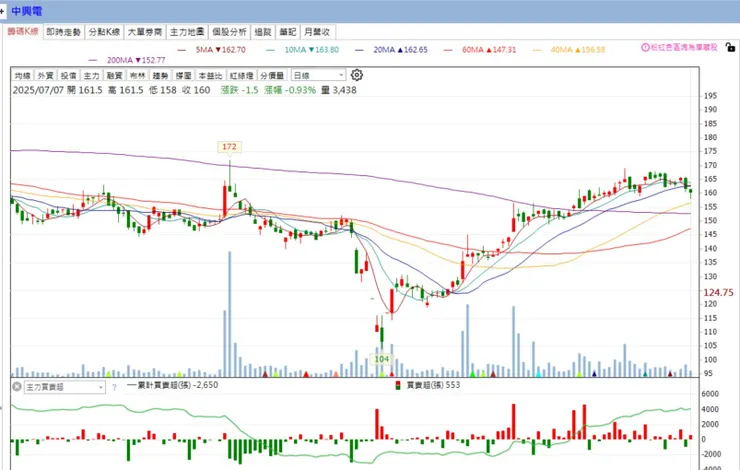The height and width of the screenshot is (470, 740).
Task: Switch to the 即時走勢 tab
Action: coord(64,32)
